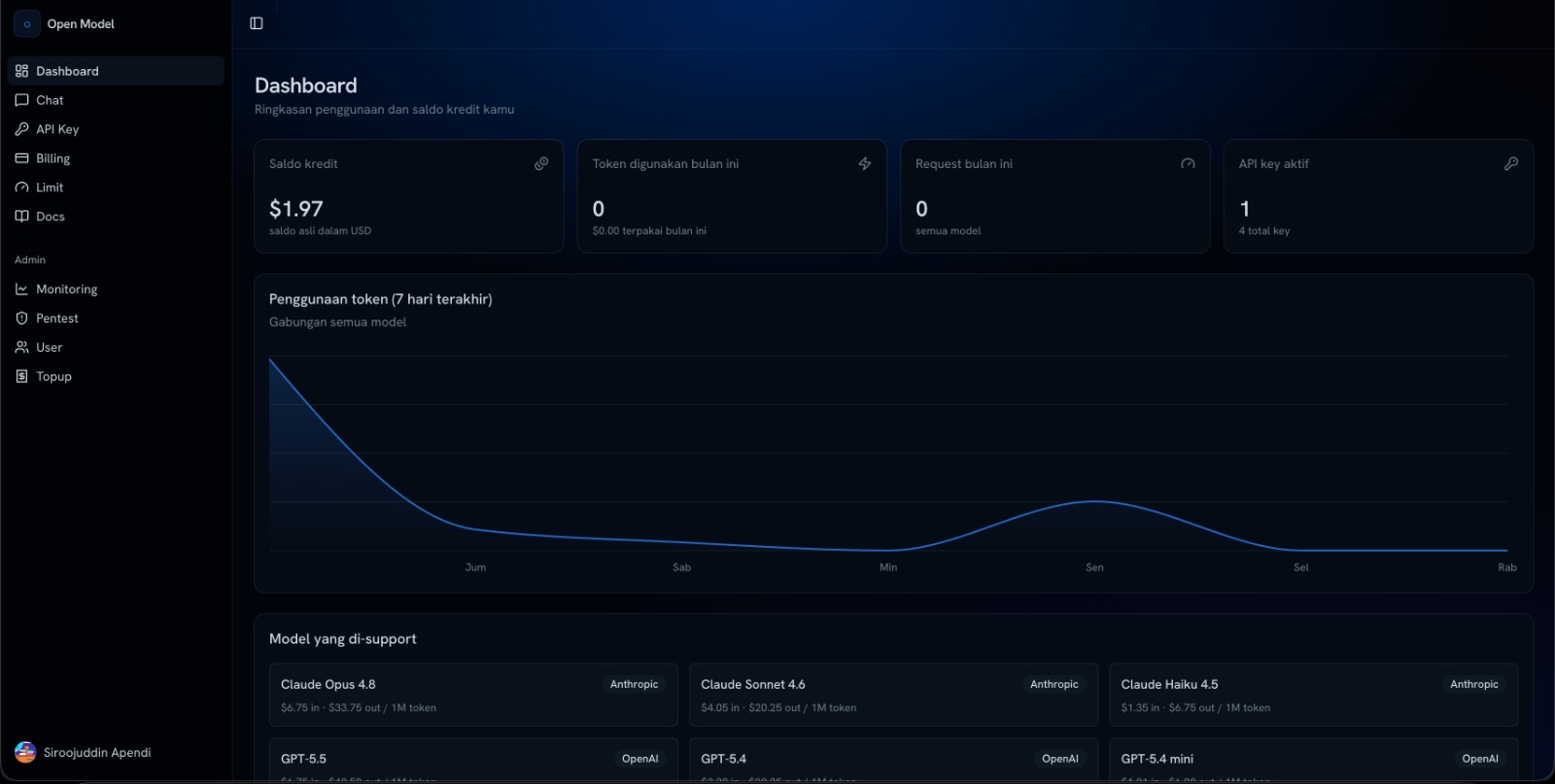The height and width of the screenshot is (784, 1555).
Task: Click the Topup receipt icon
Action: pos(21,377)
